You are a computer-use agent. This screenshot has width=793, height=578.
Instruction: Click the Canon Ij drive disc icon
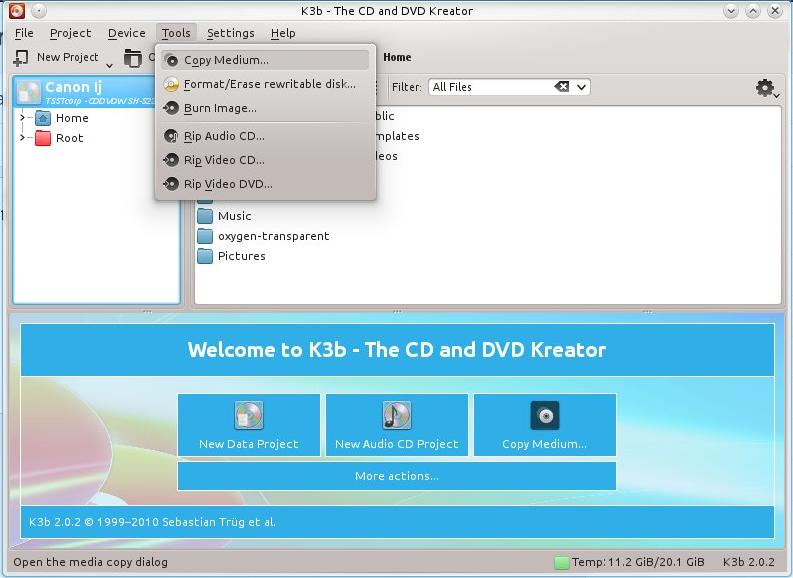pos(28,93)
